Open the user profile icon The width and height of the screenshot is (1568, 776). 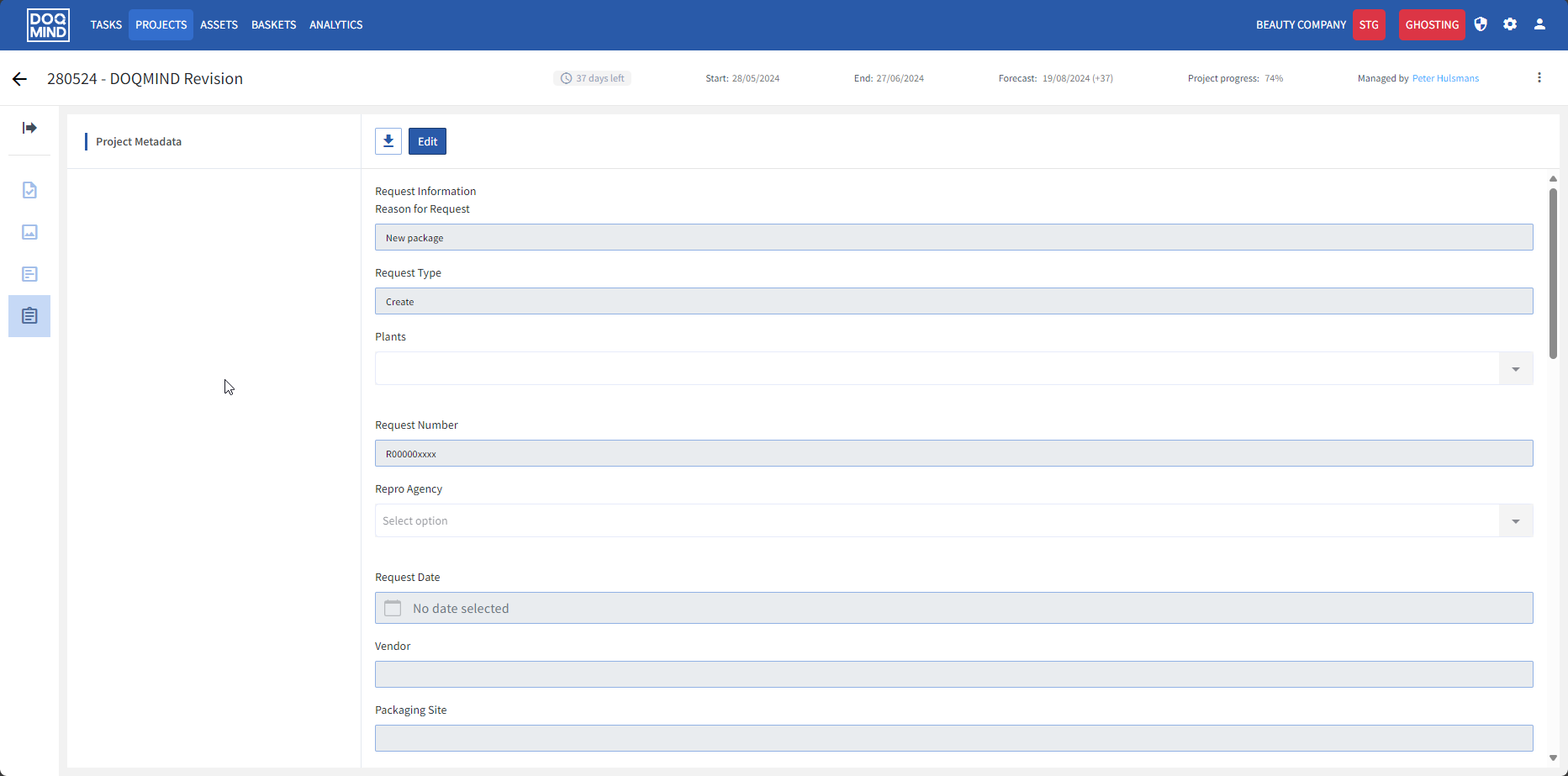(x=1539, y=24)
